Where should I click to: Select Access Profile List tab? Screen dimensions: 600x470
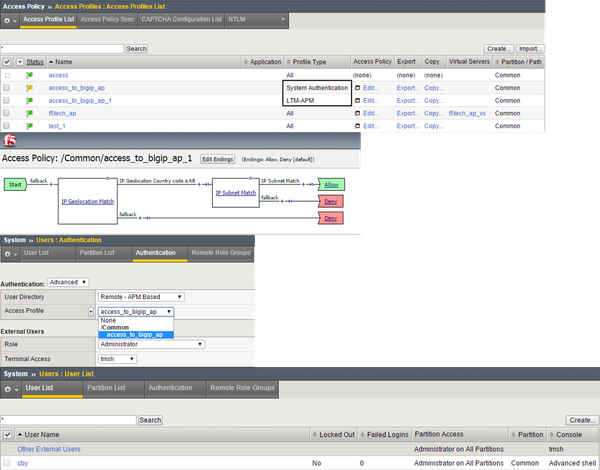pyautogui.click(x=49, y=19)
